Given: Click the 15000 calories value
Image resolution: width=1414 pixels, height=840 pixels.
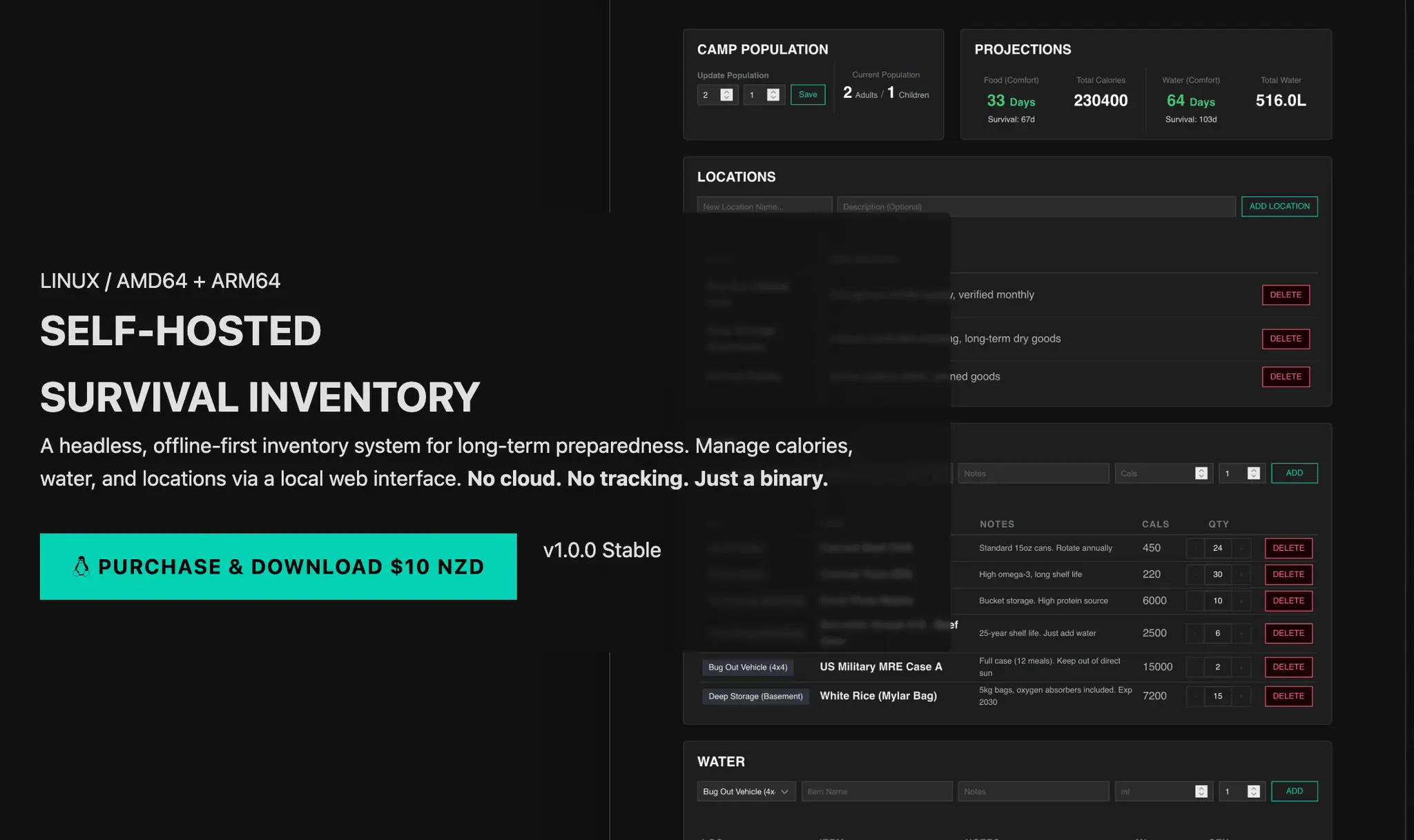Looking at the screenshot, I should [1157, 667].
